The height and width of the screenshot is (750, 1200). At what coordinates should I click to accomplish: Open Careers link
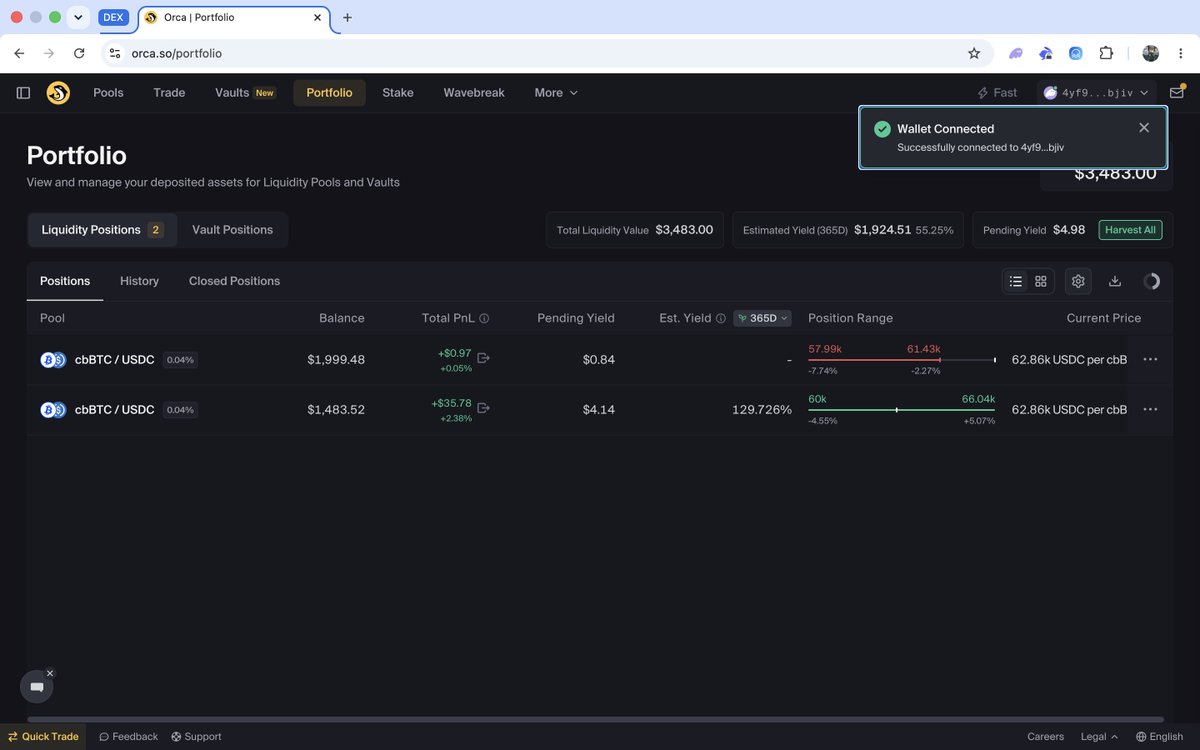point(1045,737)
